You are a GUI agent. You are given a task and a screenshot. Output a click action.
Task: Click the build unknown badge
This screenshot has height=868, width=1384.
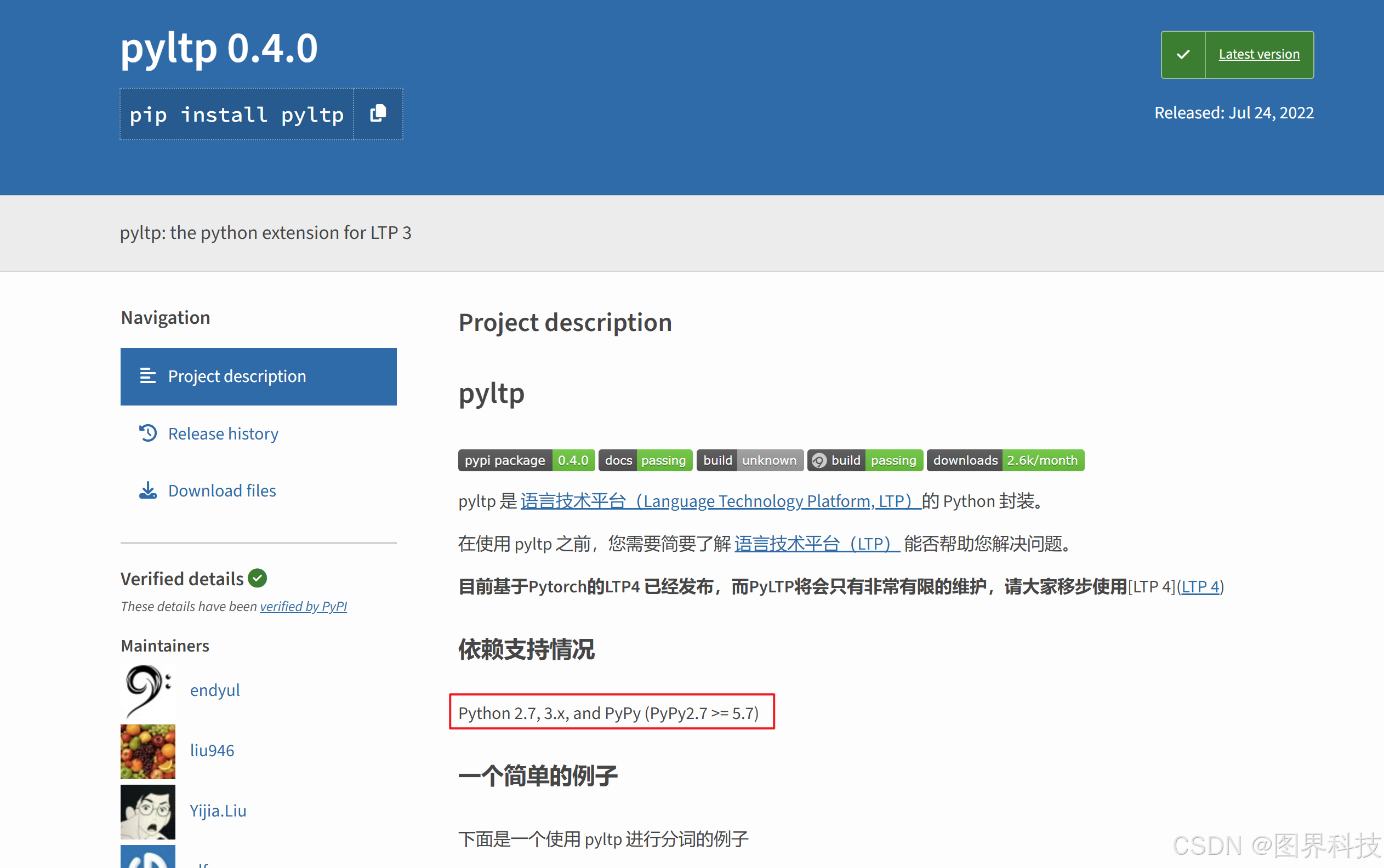pos(749,460)
